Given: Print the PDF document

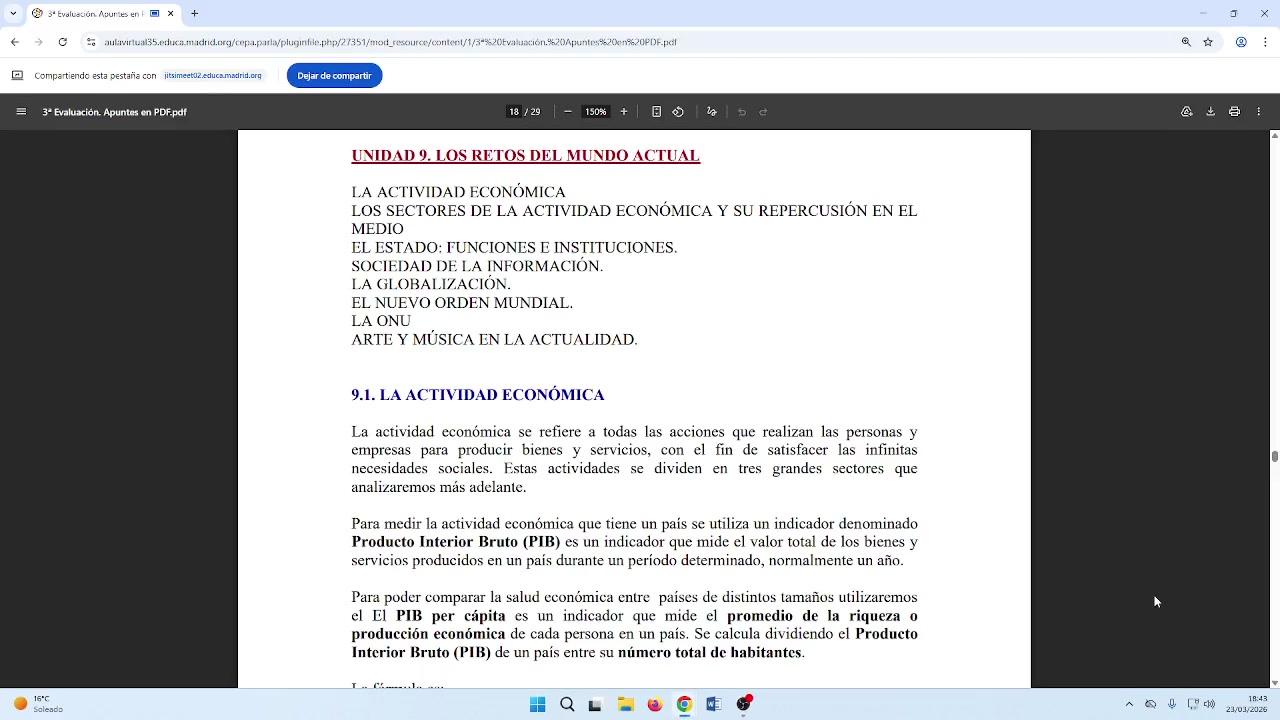Looking at the screenshot, I should click(1234, 112).
